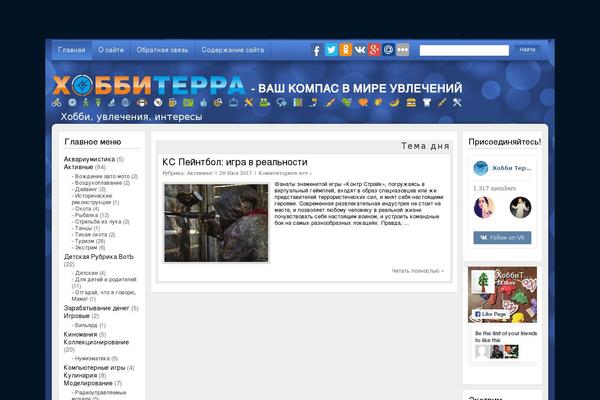Select Охота subcategory
Image resolution: width=600 pixels, height=400 pixels.
pos(83,209)
